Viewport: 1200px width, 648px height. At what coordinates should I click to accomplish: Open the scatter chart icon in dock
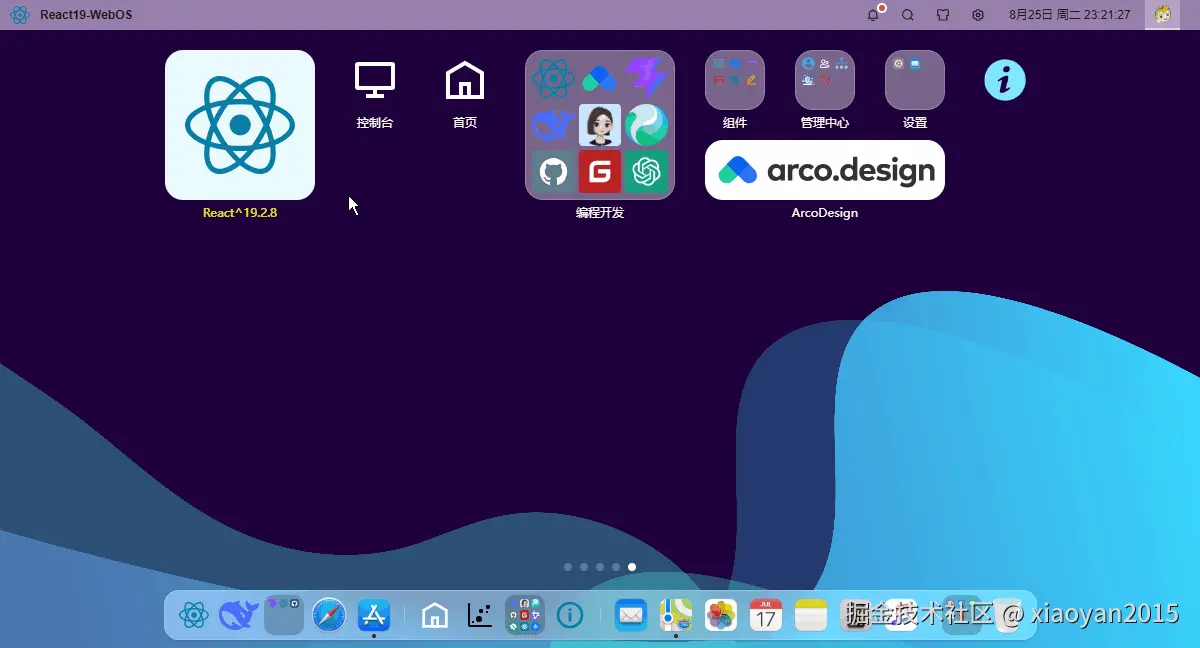pos(480,615)
